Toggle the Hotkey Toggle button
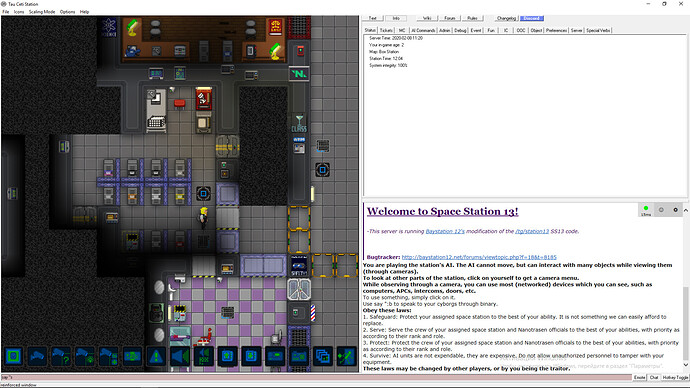This screenshot has height=388, width=690. (x=675, y=377)
